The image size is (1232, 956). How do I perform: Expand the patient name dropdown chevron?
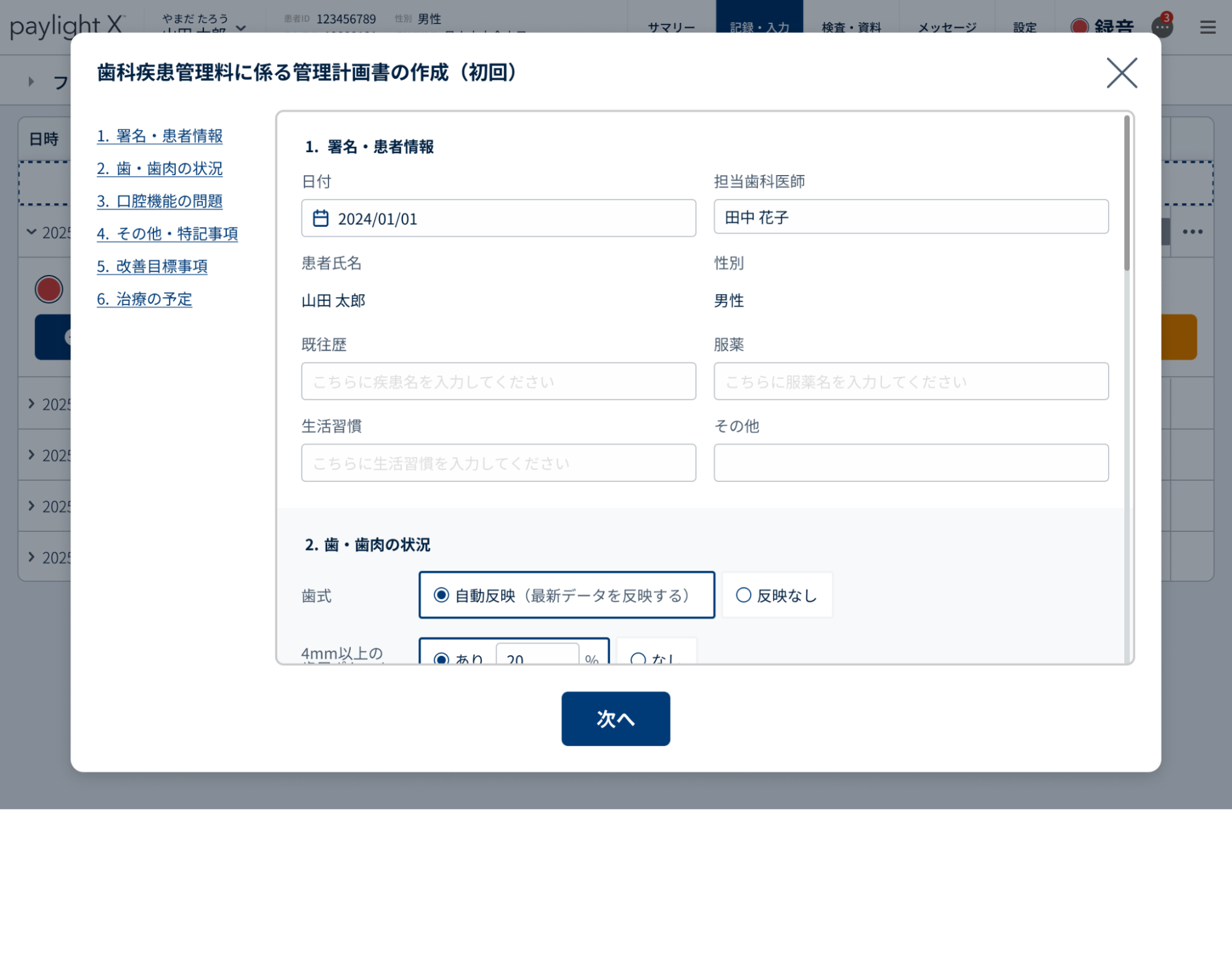click(241, 28)
